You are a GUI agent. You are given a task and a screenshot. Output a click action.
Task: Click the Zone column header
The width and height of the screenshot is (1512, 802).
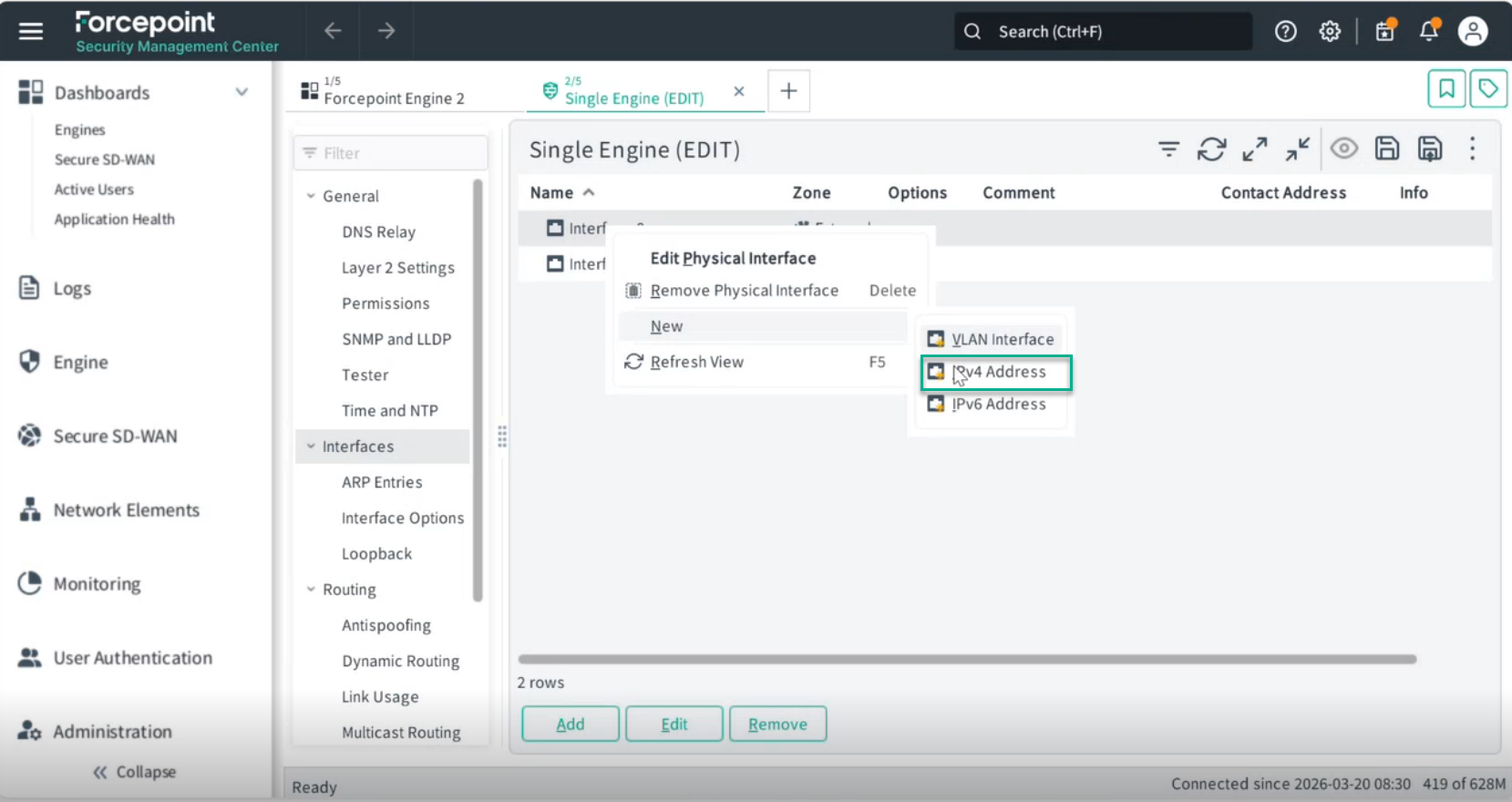pyautogui.click(x=811, y=192)
